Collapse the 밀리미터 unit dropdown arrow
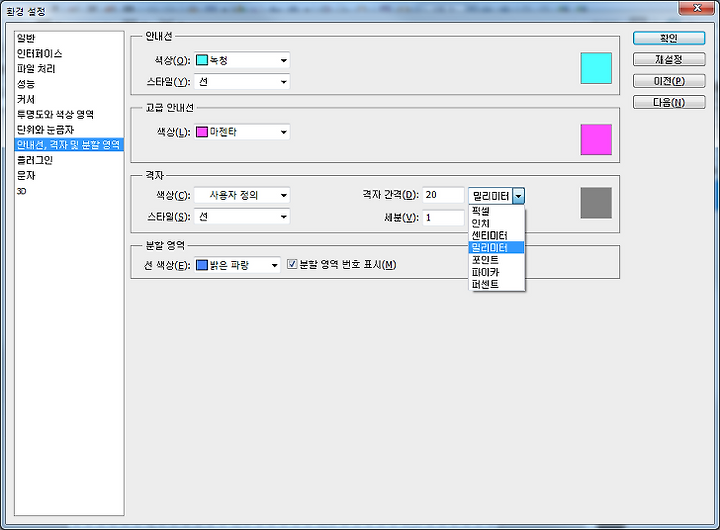Viewport: 720px width, 530px height. pyautogui.click(x=518, y=196)
